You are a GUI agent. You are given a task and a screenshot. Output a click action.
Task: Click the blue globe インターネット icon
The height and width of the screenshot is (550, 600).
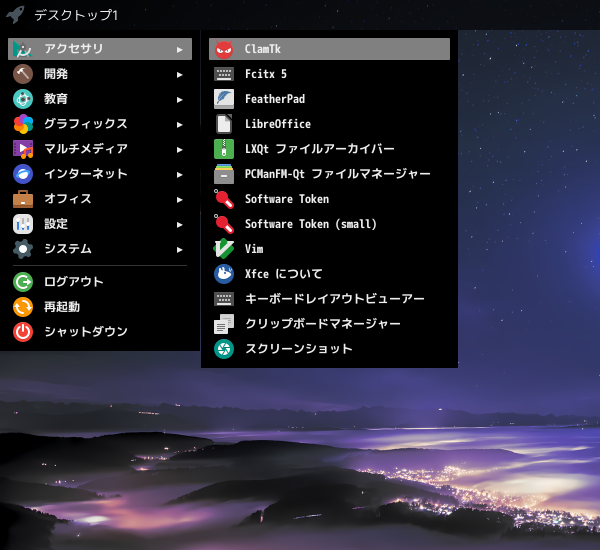(x=23, y=174)
